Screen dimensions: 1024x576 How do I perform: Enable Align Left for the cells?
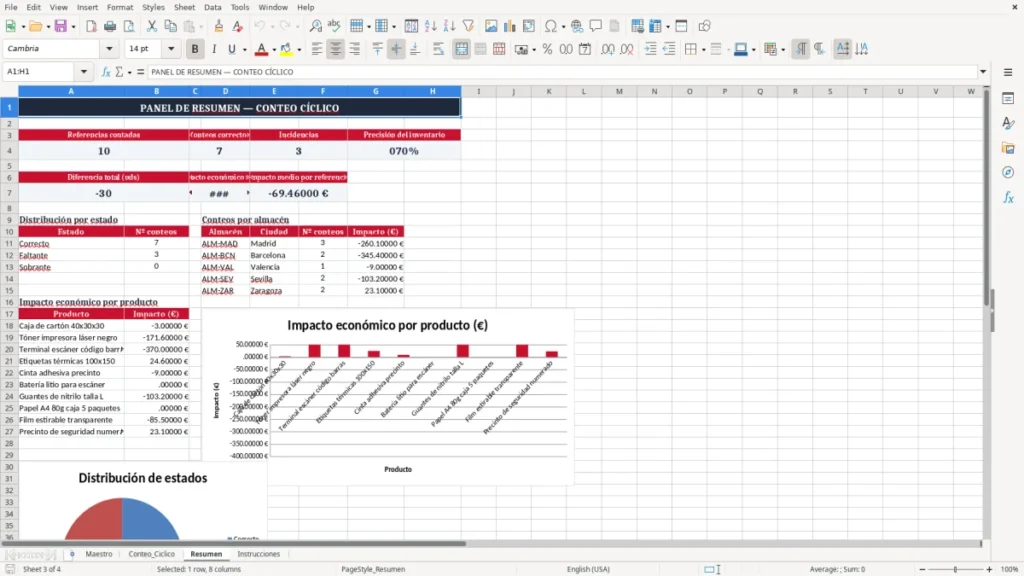coord(317,49)
